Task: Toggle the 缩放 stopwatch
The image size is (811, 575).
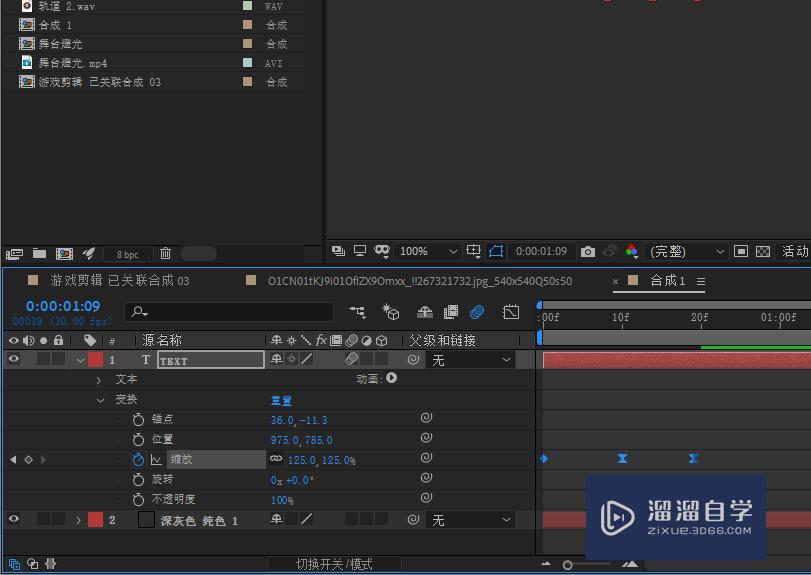Action: [x=138, y=459]
